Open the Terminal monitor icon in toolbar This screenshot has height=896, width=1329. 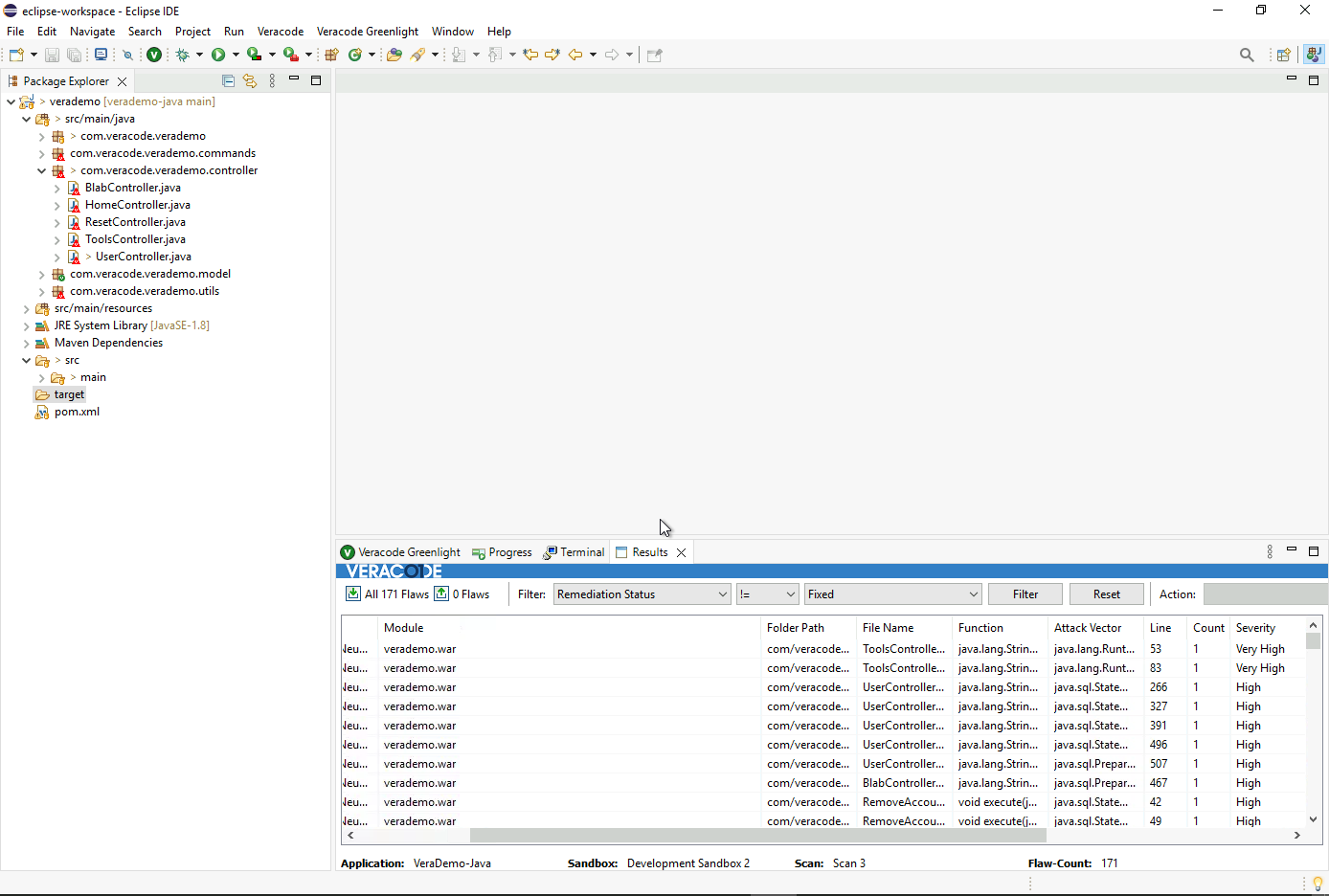[101, 55]
